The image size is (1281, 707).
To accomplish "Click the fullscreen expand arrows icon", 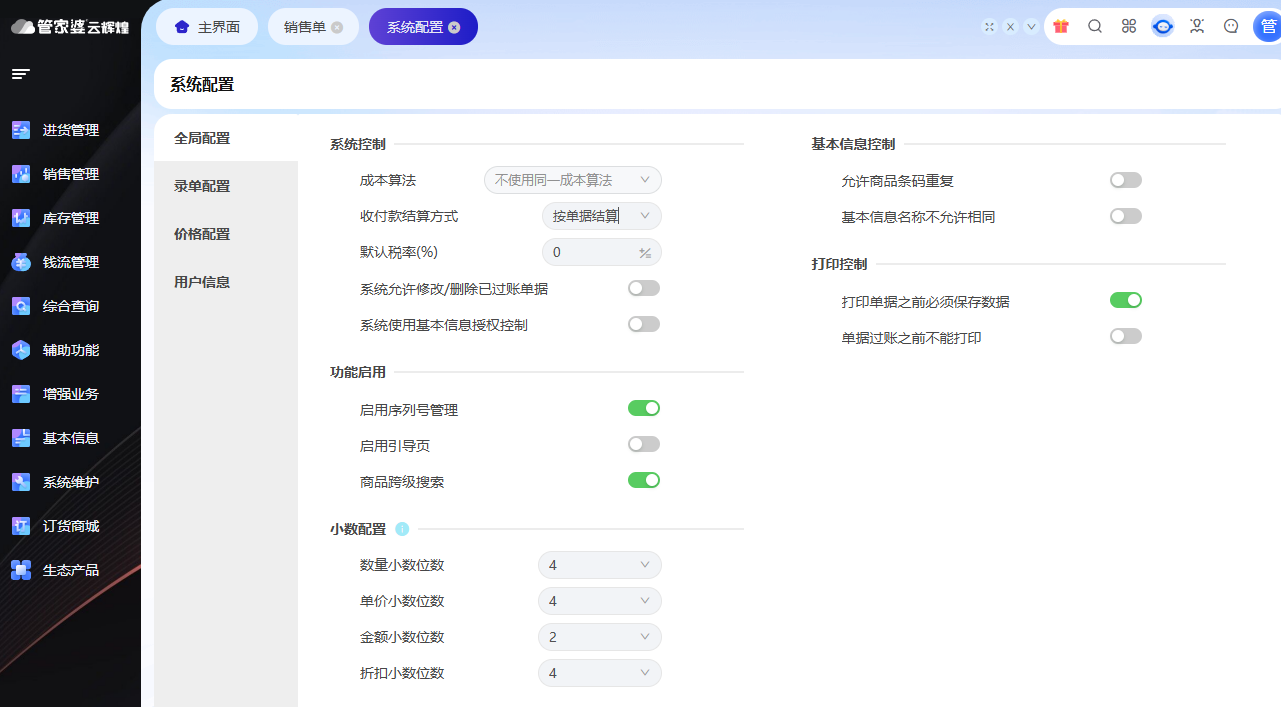I will 989,27.
